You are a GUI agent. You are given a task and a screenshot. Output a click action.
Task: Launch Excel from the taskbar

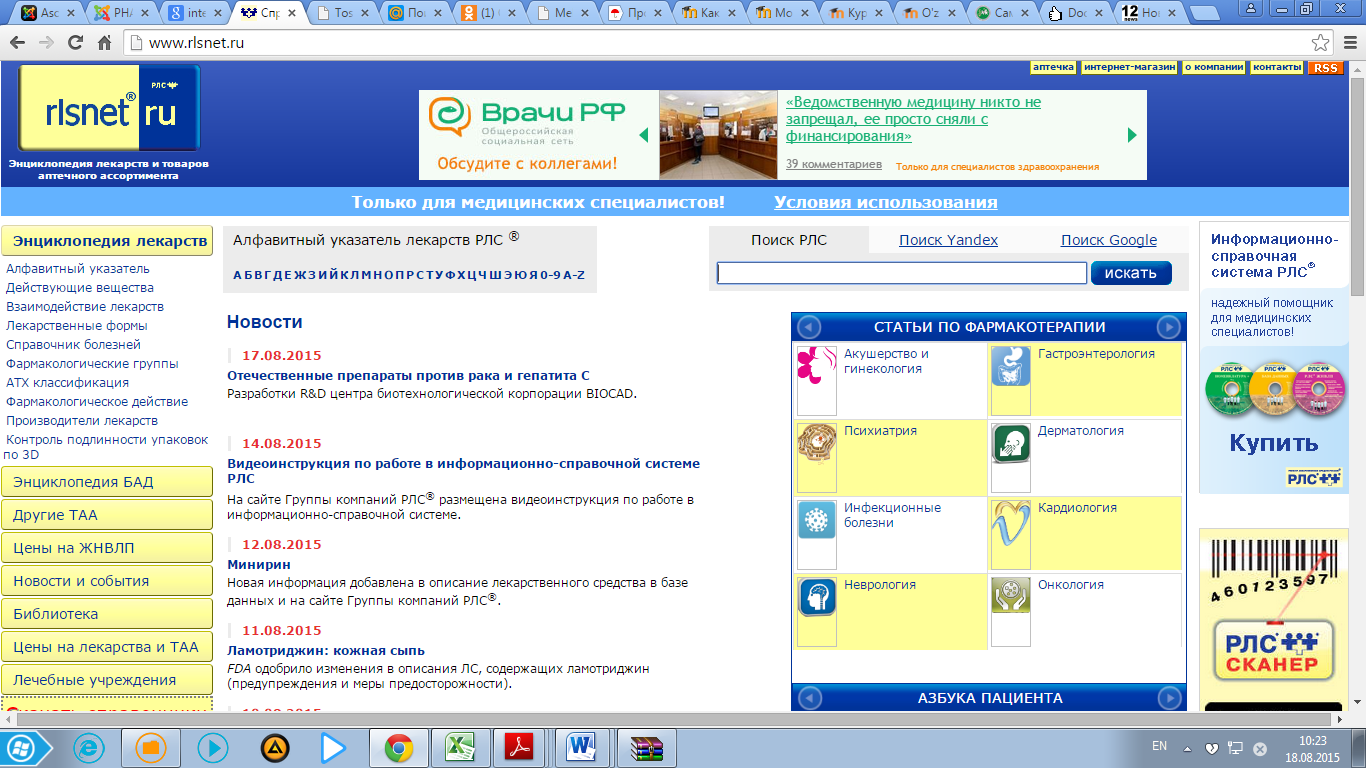pos(459,747)
